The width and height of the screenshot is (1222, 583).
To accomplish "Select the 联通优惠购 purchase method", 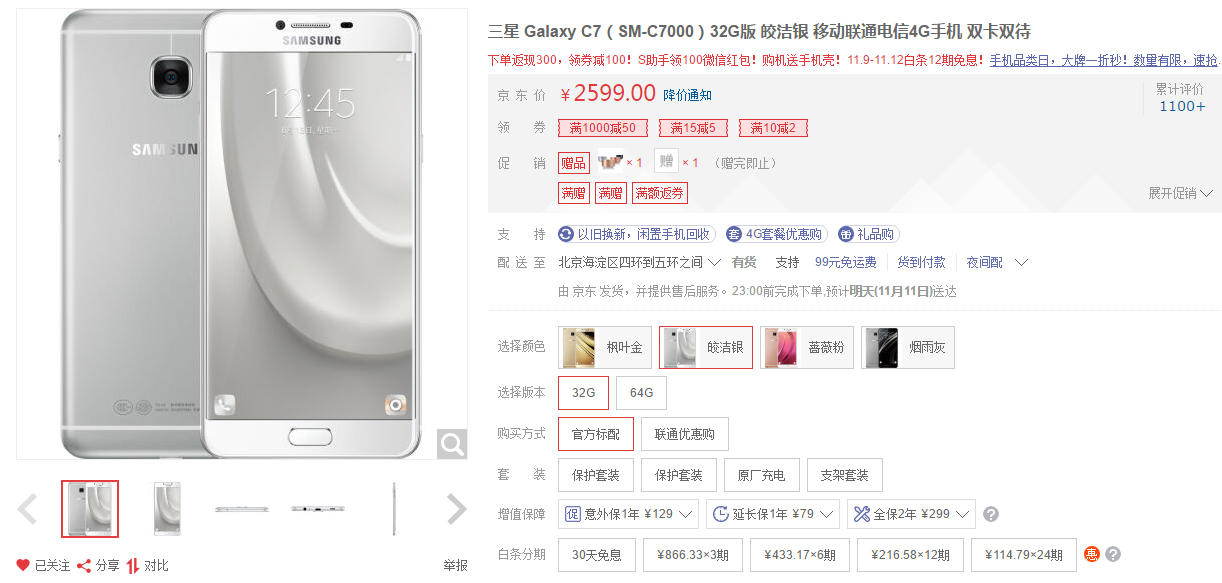I will coord(685,434).
